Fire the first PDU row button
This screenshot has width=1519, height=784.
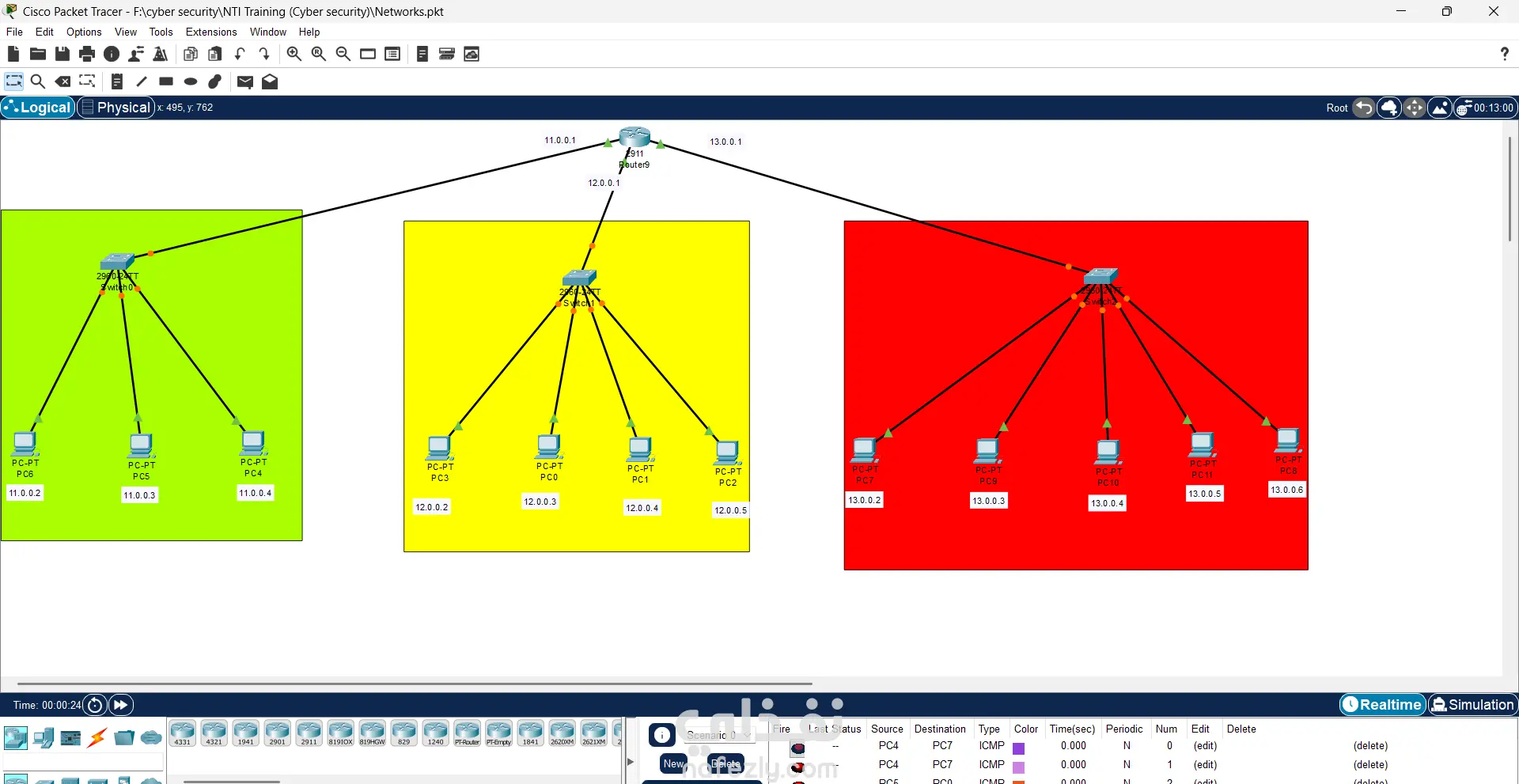click(797, 748)
